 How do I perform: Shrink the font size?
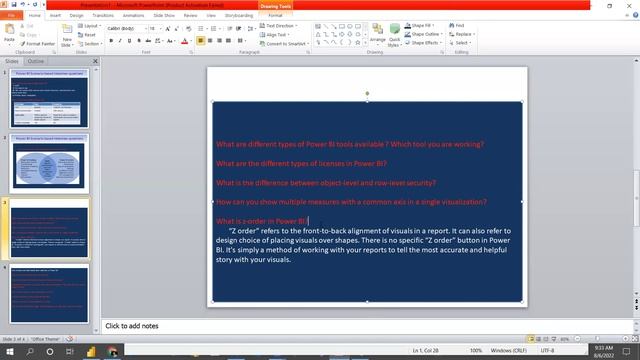[176, 29]
